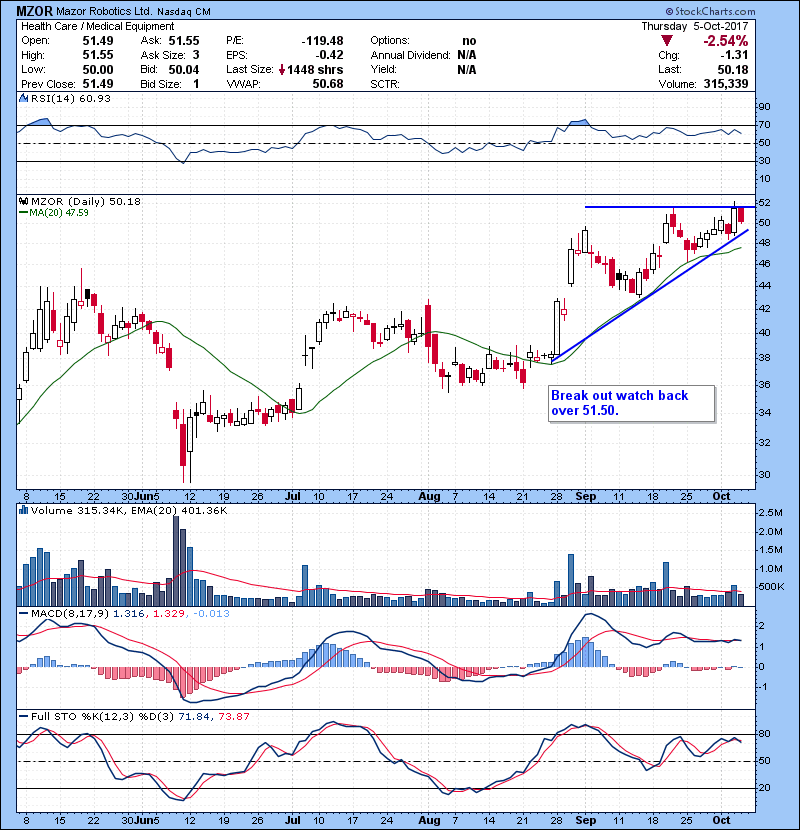
Task: Click the MZOR (Daily) 50.18 chart label
Action: point(86,201)
